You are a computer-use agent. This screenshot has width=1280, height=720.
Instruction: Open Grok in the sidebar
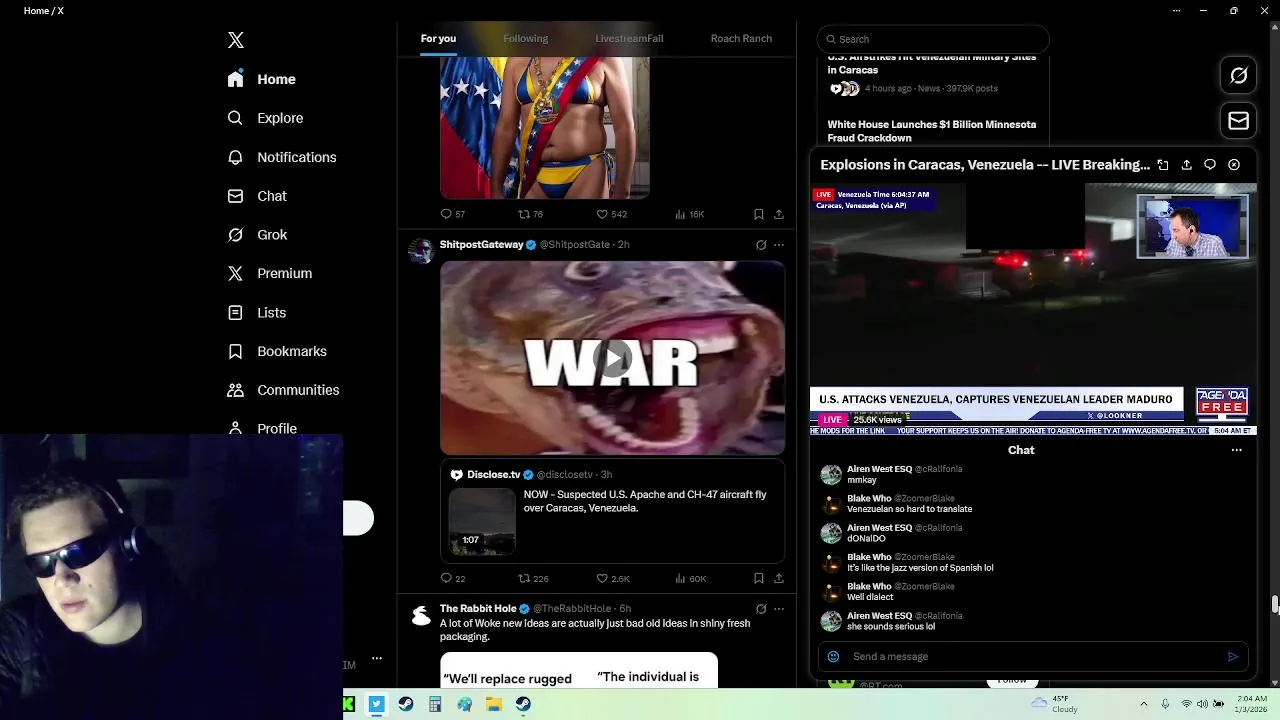coord(257,235)
